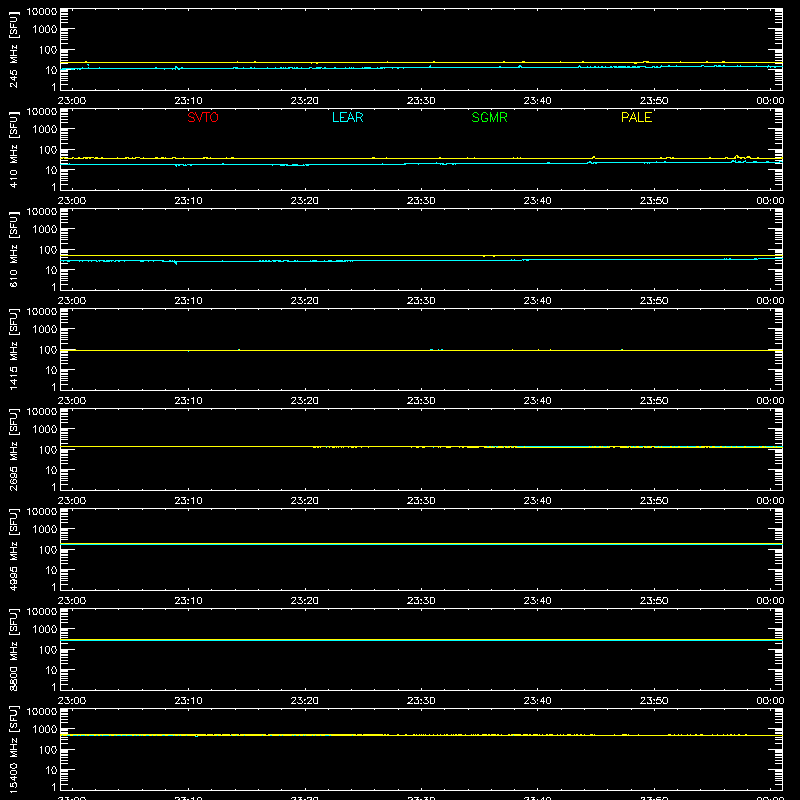
Task: Click 23:20 label under the 1415 MHz plot
Action: (x=305, y=401)
